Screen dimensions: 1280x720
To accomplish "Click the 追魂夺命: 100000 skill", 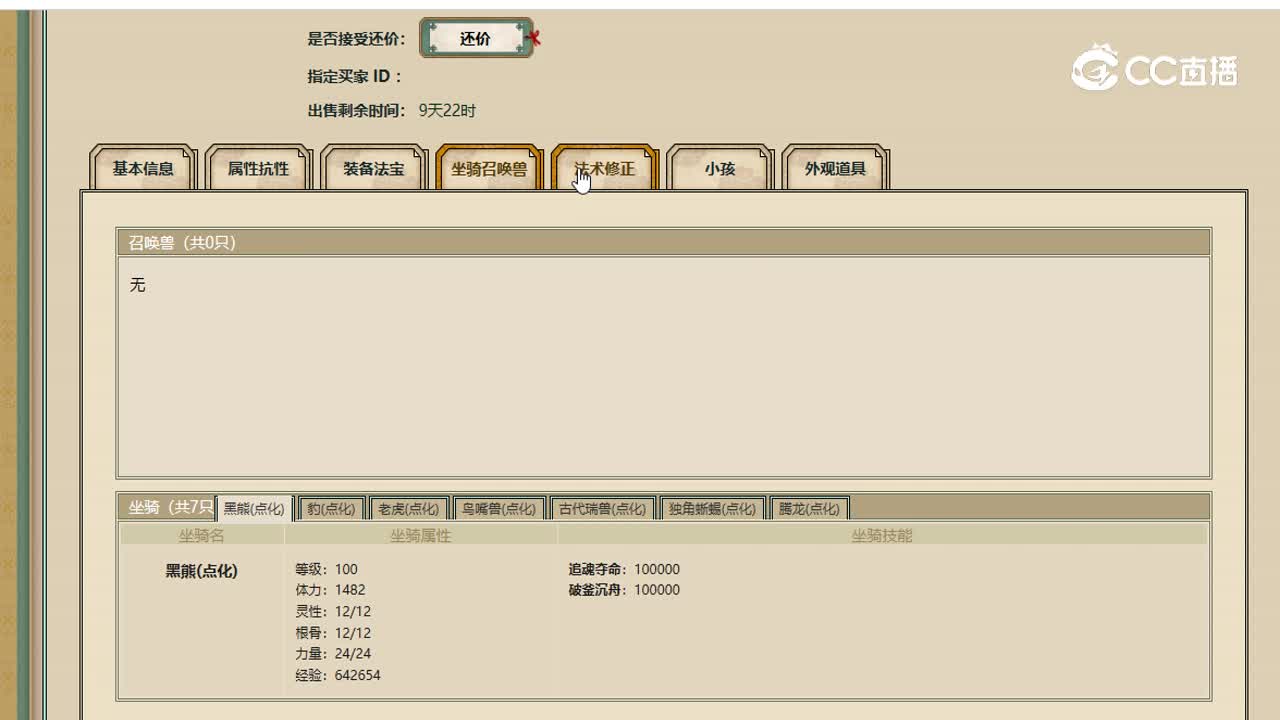I will pos(624,569).
